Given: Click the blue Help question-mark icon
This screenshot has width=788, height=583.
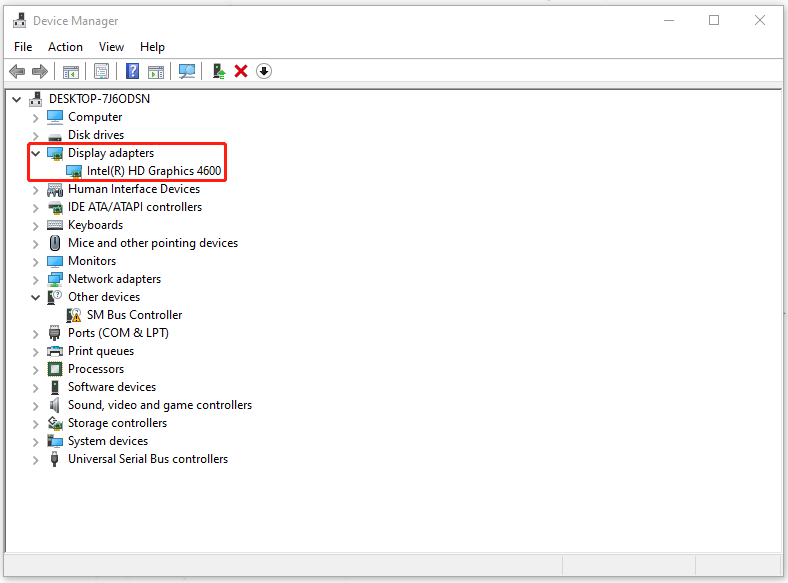Looking at the screenshot, I should pos(132,71).
